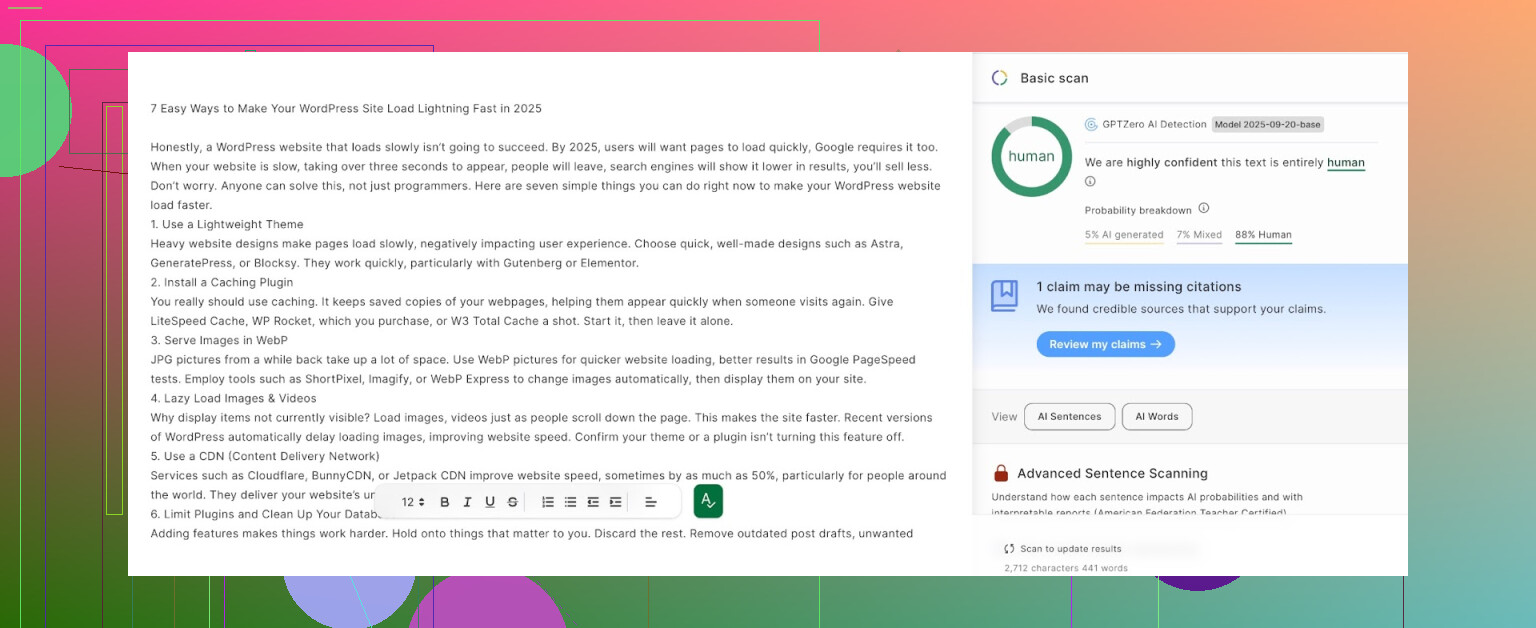Change the font size 12 stepper

point(413,502)
